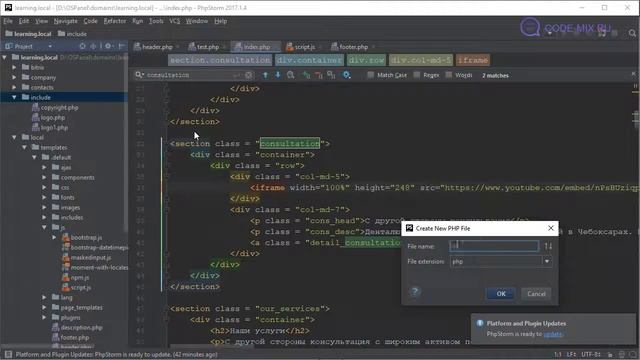Click status bar tool windows icon
Screen dimensions: 640x360
(x=8, y=354)
